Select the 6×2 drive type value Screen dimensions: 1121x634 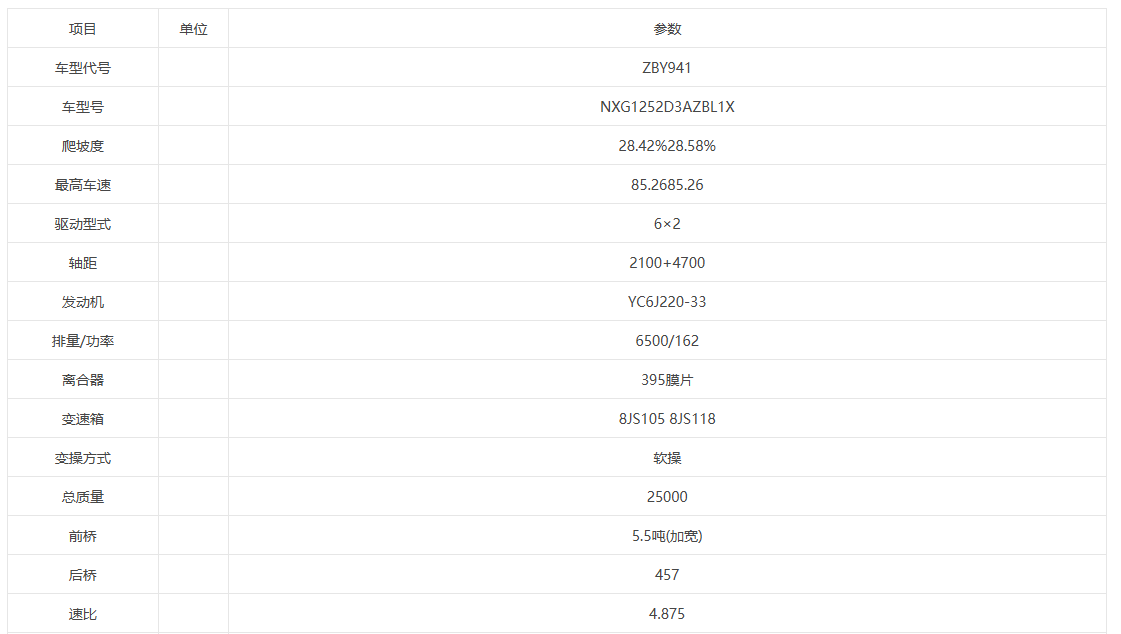tap(667, 224)
